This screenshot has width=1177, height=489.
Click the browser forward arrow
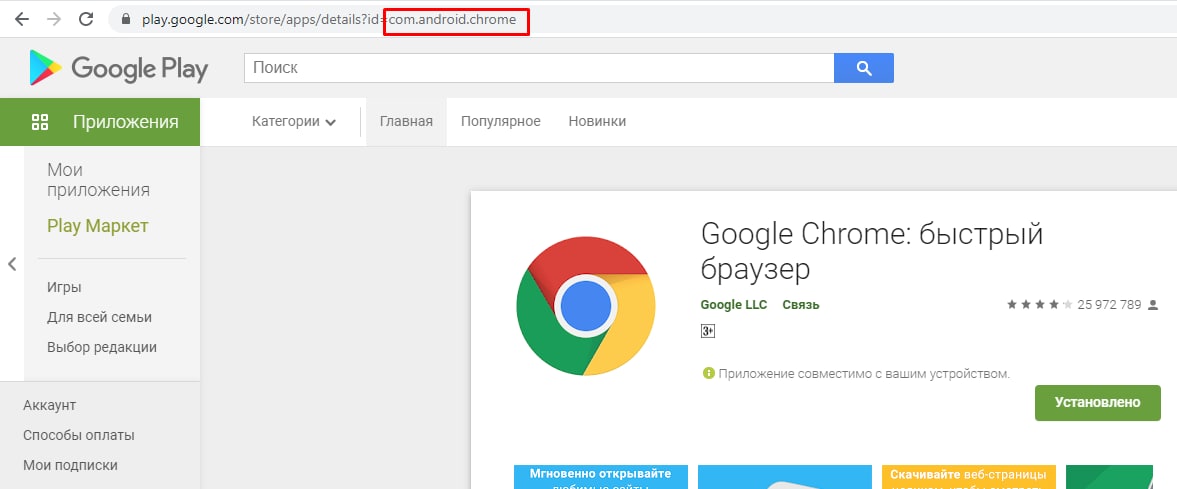coord(53,20)
